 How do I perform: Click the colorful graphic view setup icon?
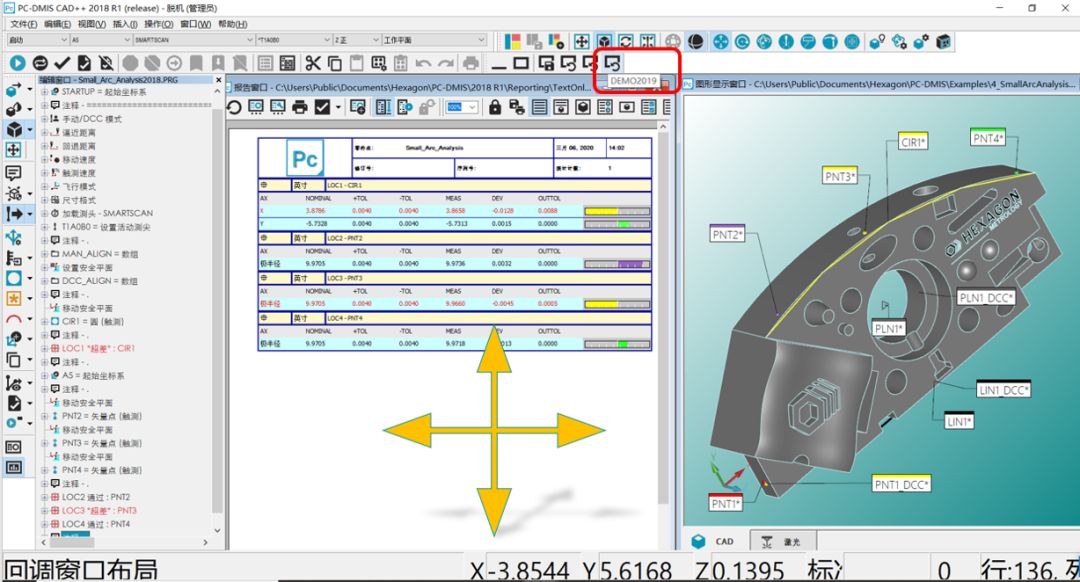click(512, 41)
